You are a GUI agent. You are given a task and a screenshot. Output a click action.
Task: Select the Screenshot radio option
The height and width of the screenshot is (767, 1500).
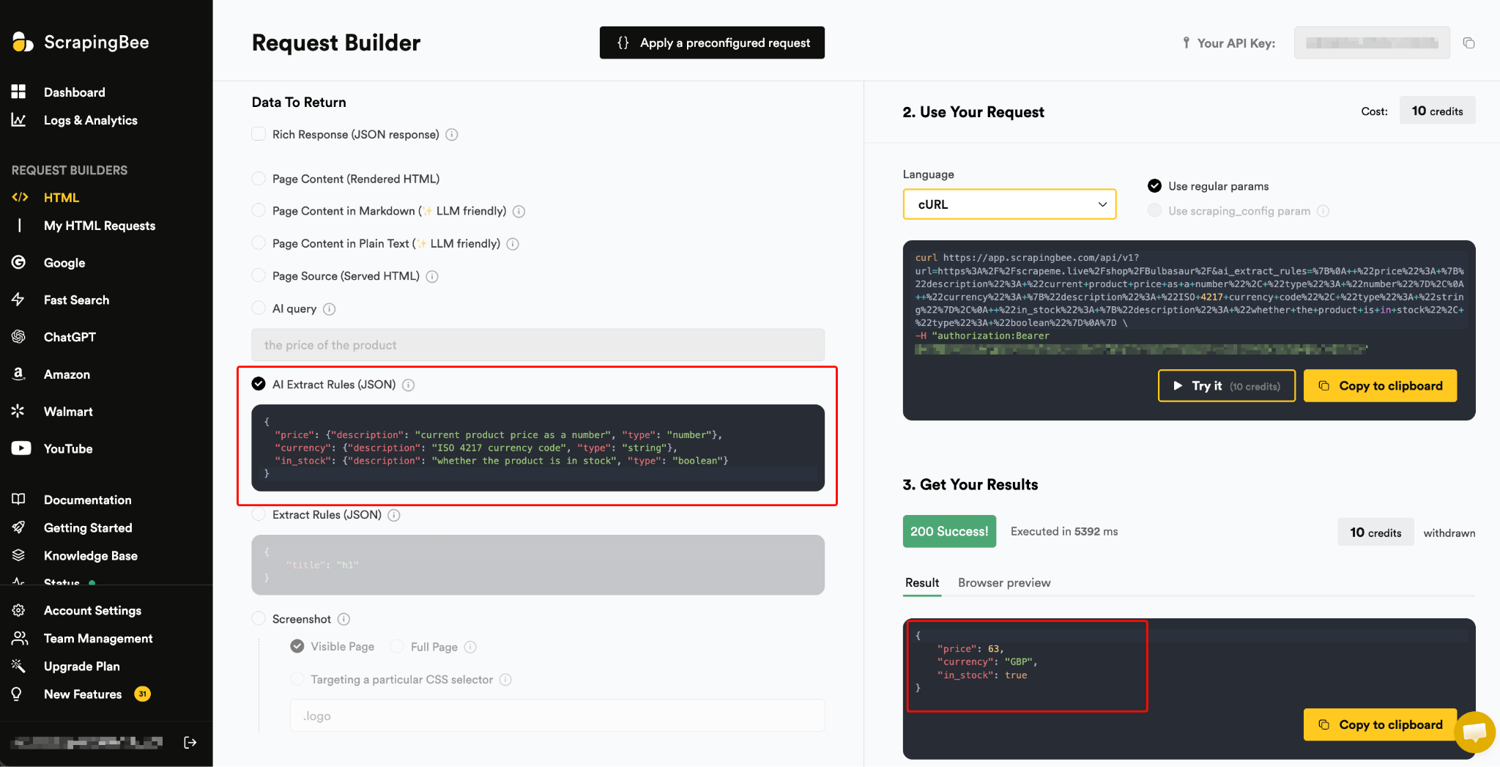point(259,619)
